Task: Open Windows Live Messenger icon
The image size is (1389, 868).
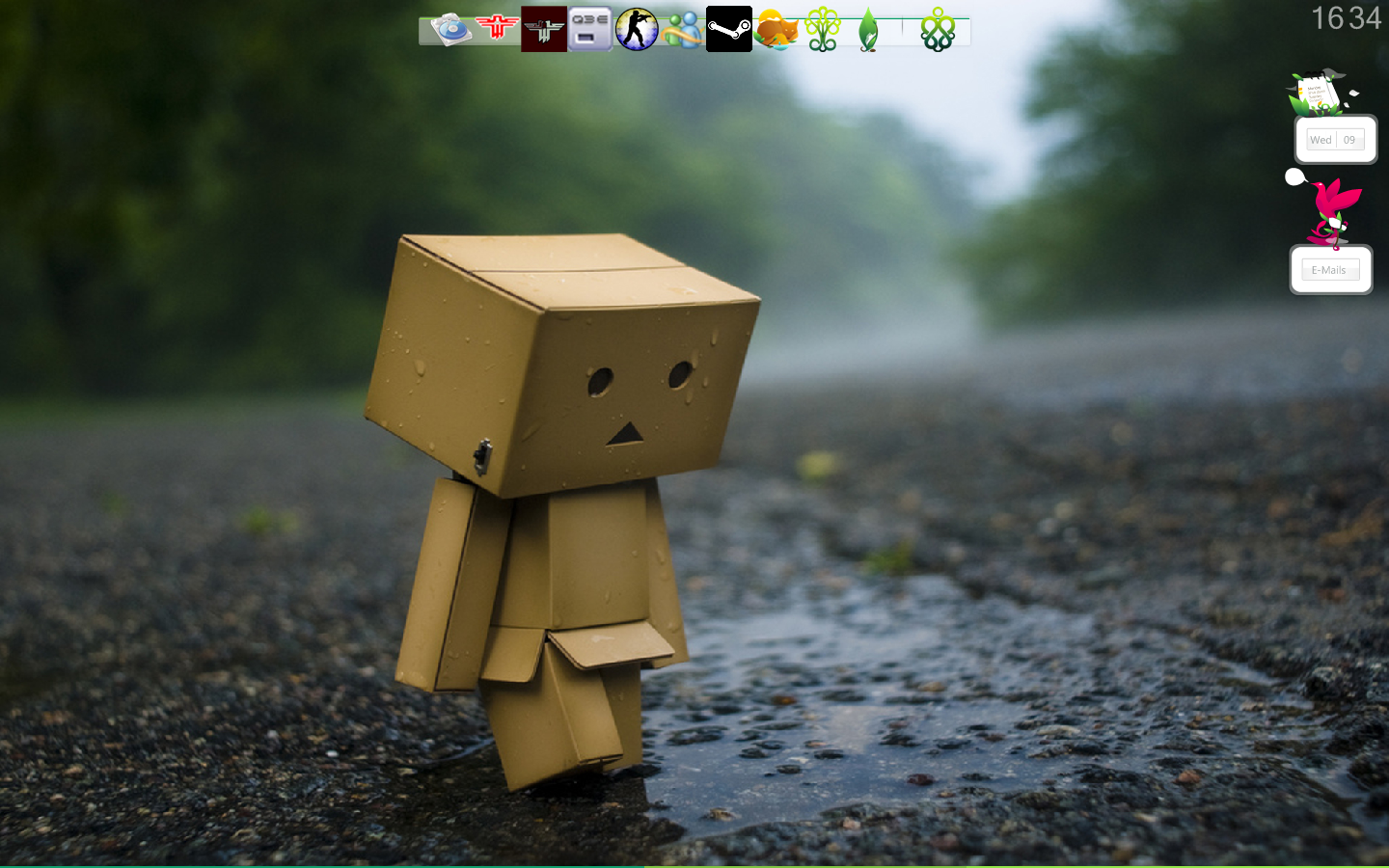Action: point(683,29)
